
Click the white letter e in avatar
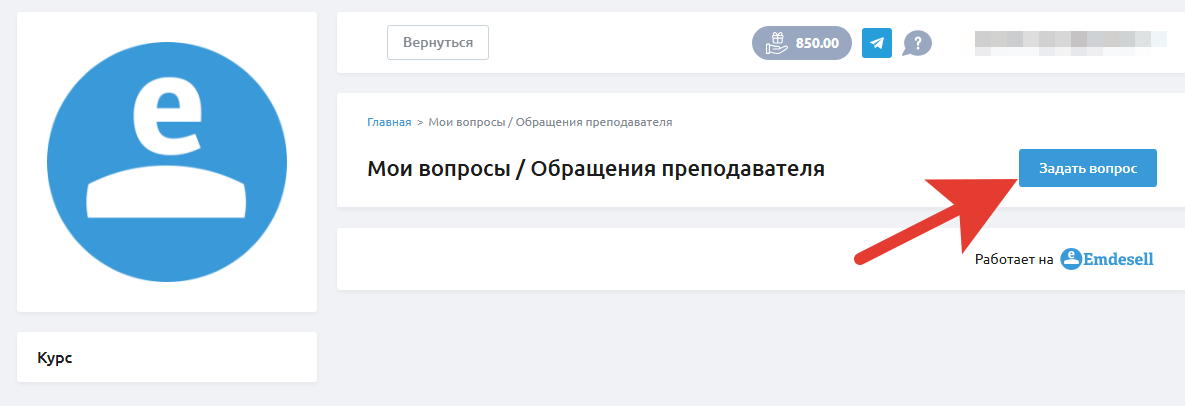pyautogui.click(x=168, y=116)
